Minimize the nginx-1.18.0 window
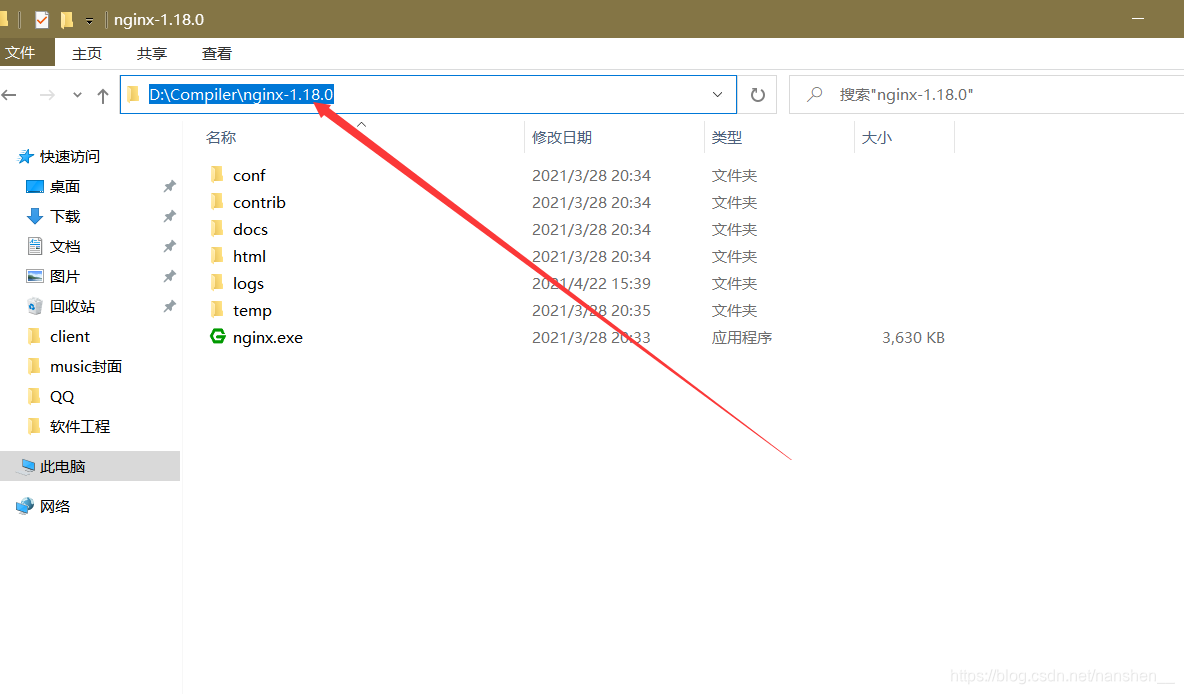Screen dimensions: 1184x694 (1138, 19)
